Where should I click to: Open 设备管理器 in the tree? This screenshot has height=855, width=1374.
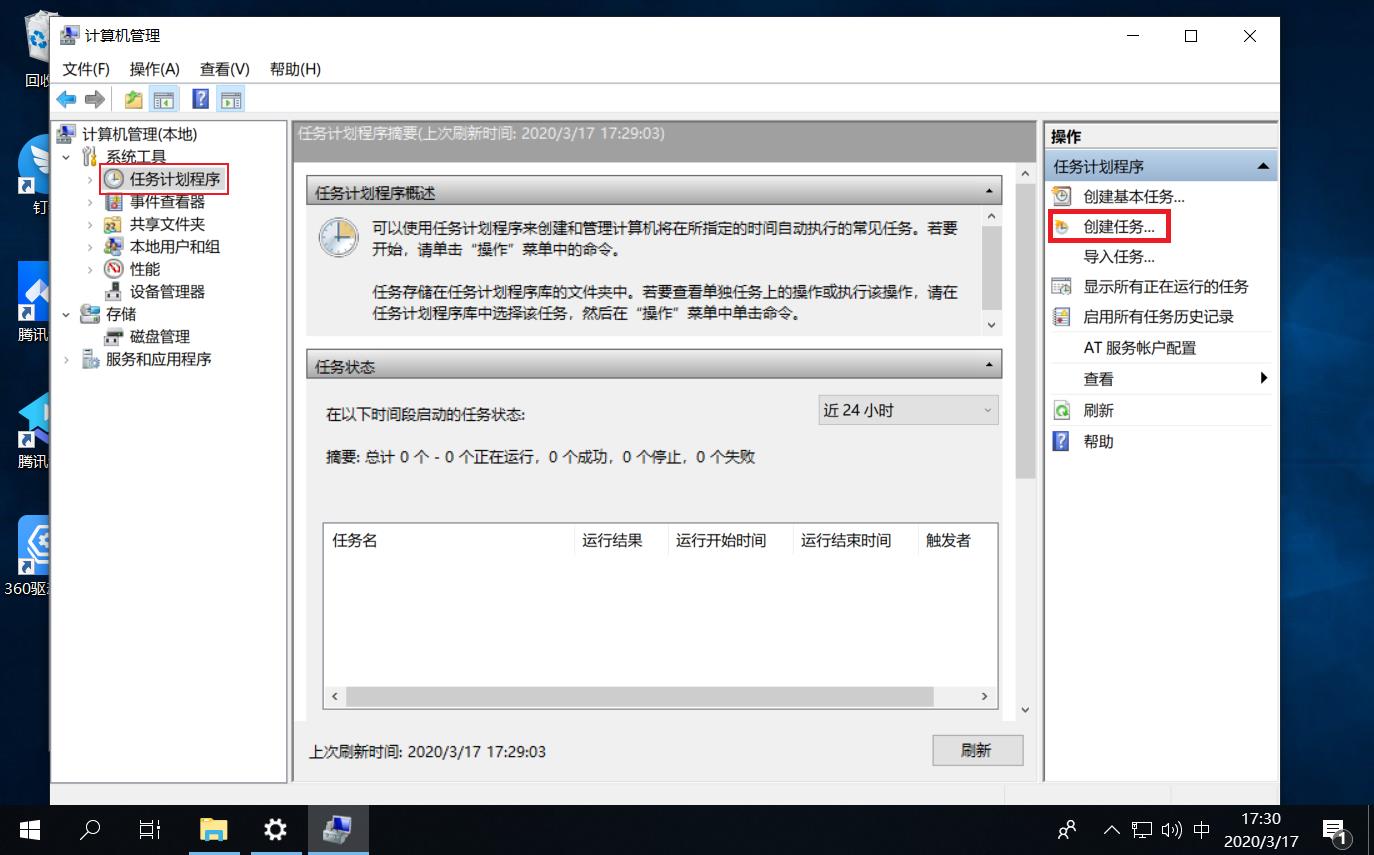[x=167, y=291]
